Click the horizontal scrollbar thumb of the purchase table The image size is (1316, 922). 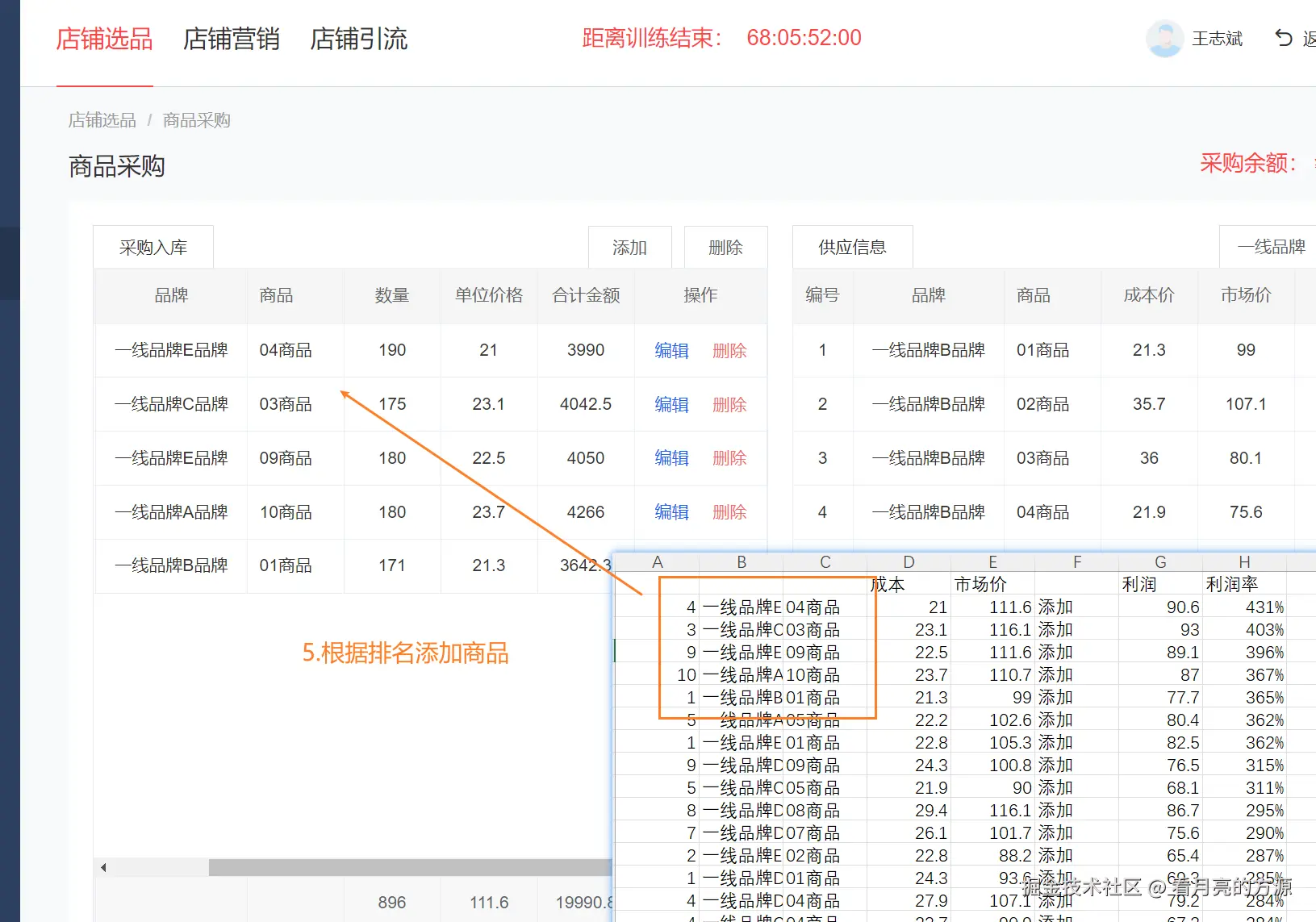click(410, 868)
